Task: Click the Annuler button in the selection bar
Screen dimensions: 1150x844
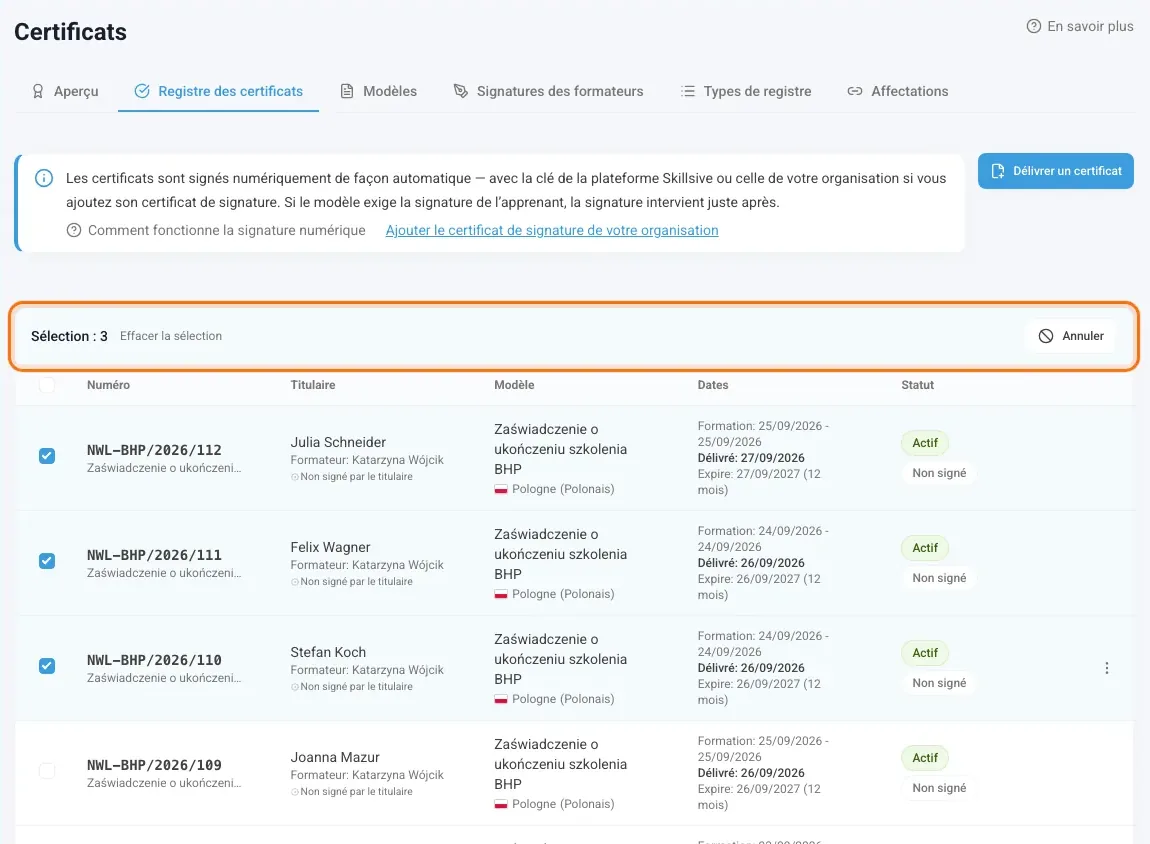Action: tap(1072, 336)
